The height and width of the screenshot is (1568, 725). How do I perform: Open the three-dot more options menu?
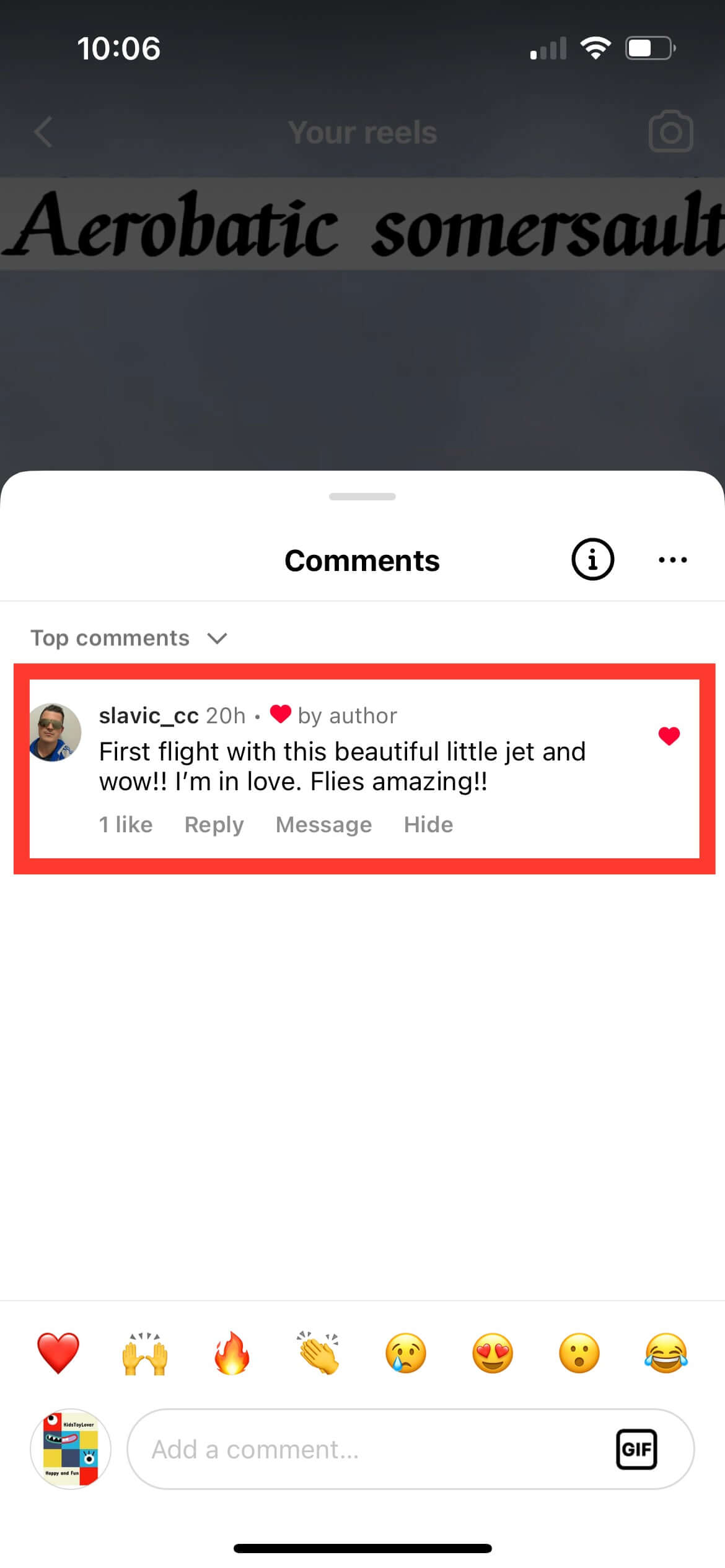(672, 560)
